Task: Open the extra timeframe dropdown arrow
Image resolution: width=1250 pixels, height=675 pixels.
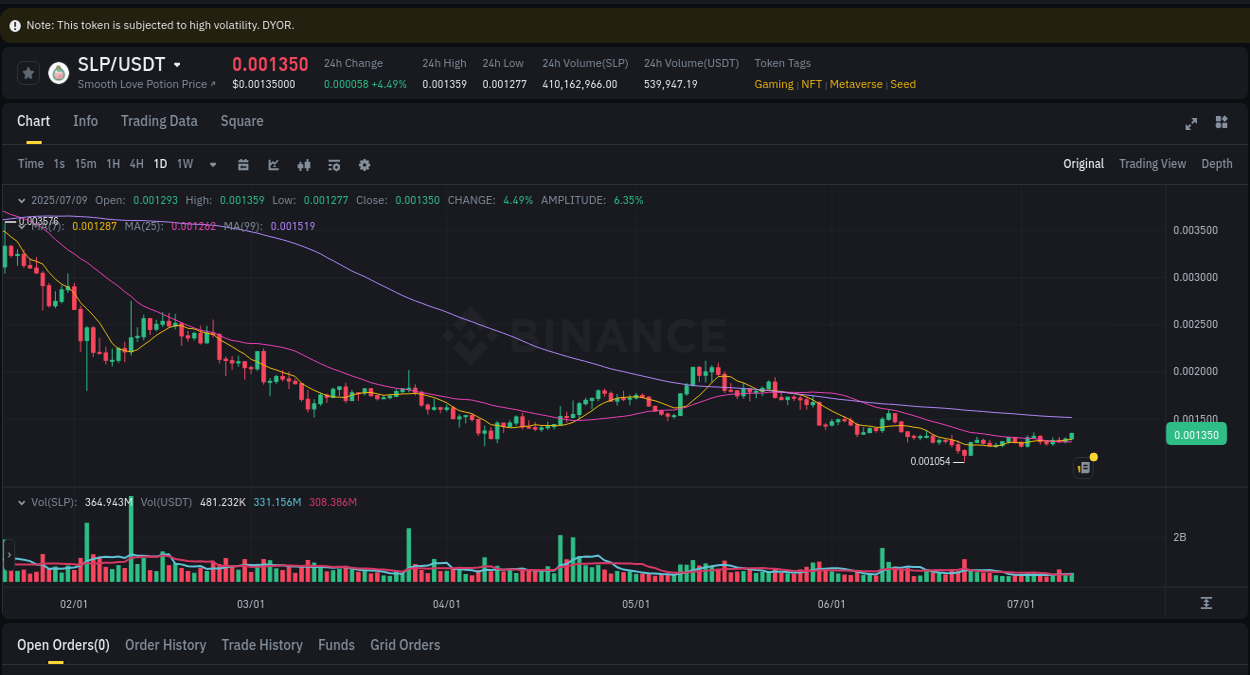Action: tap(211, 164)
